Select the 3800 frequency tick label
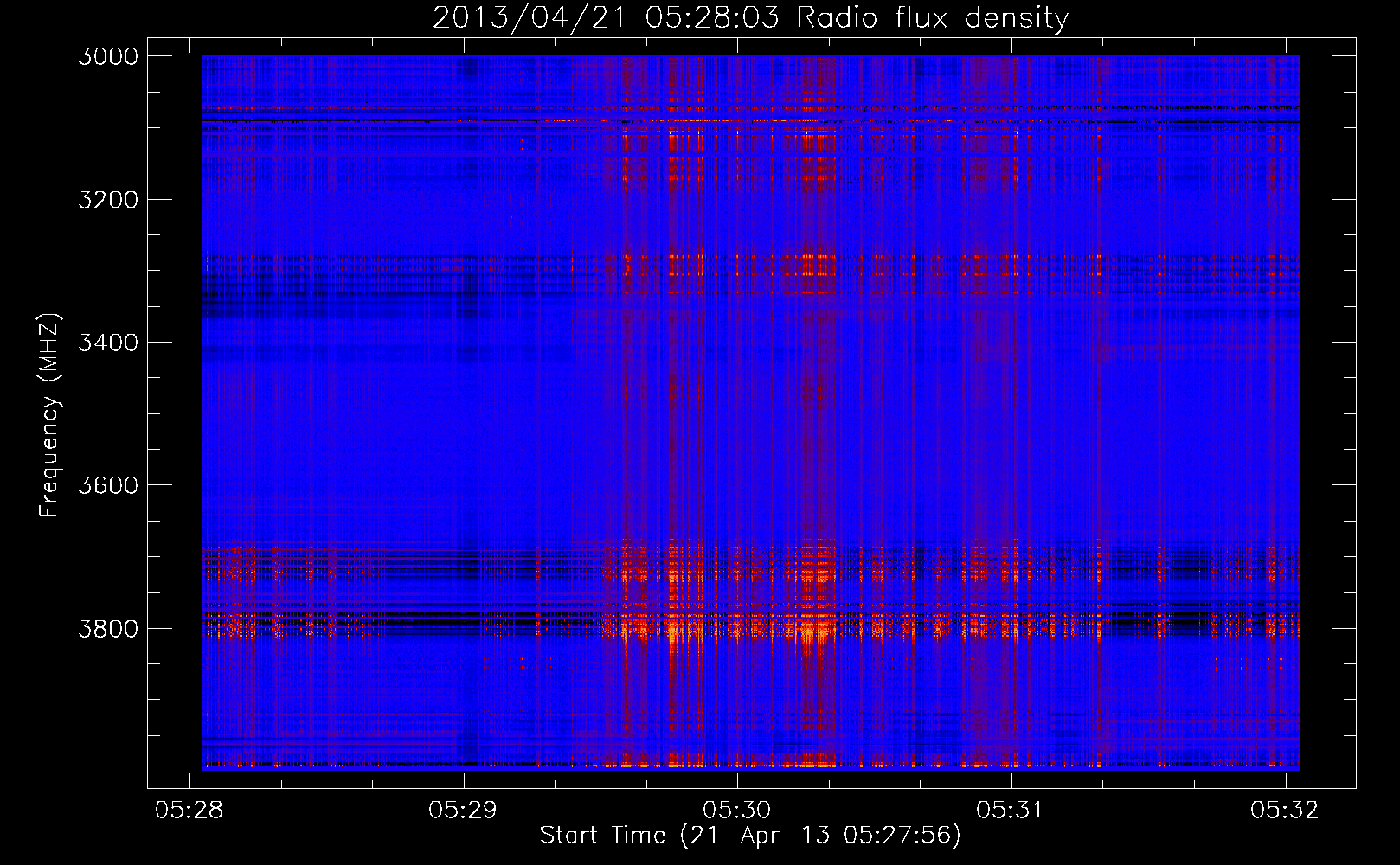This screenshot has width=1400, height=865. tap(108, 628)
